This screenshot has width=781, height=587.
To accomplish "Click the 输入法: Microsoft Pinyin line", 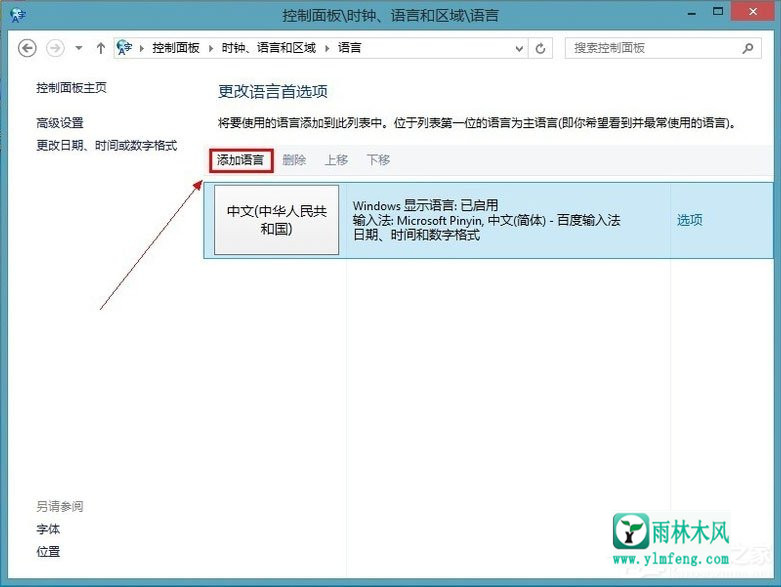I will tap(487, 220).
